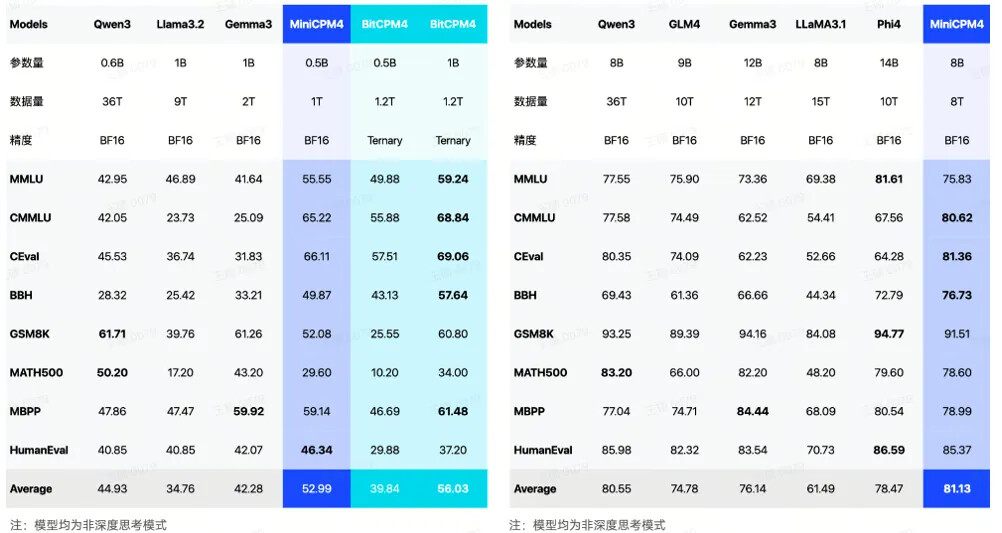Click the bold 86.59 HumanEval value

pos(888,450)
